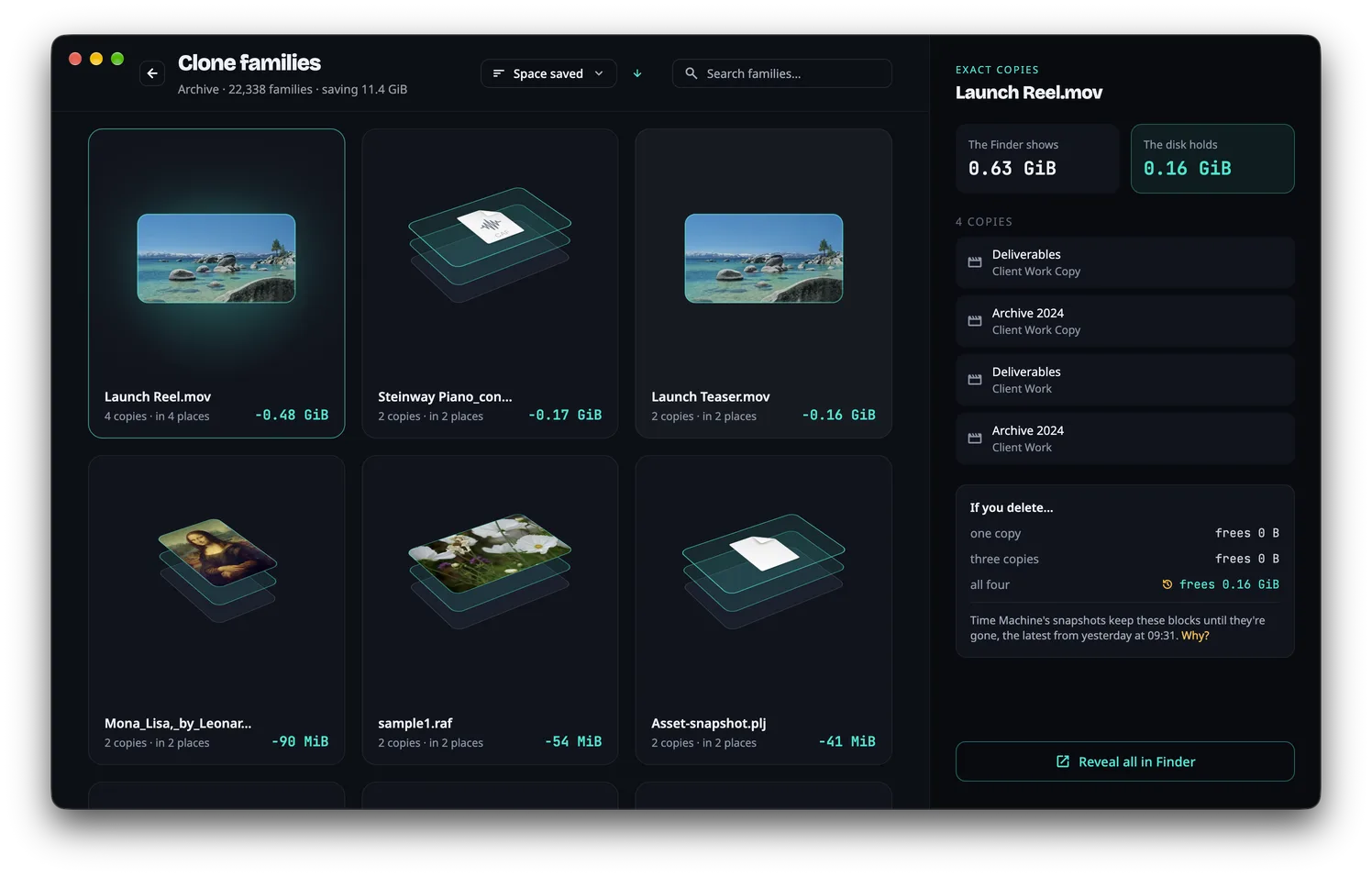Open the Why? link about Time Machine
The image size is (1372, 877).
coord(1195,636)
